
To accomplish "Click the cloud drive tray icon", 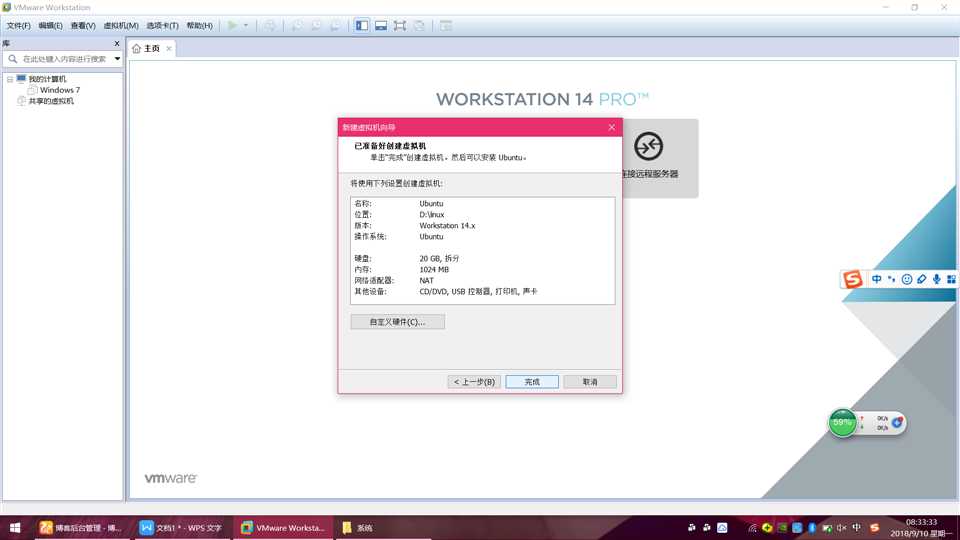I will [x=722, y=528].
